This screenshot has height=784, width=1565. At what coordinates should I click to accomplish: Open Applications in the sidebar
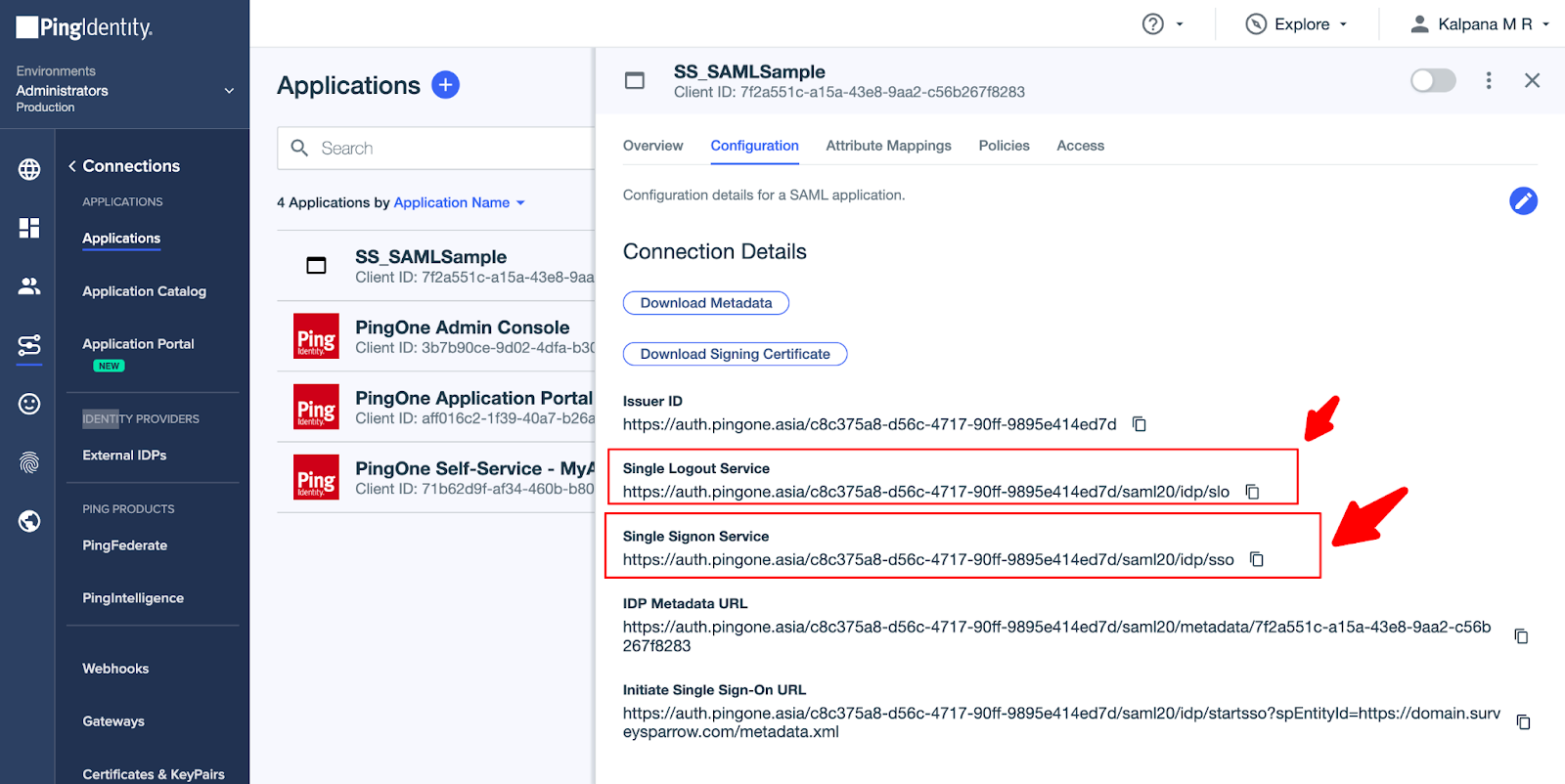[121, 239]
